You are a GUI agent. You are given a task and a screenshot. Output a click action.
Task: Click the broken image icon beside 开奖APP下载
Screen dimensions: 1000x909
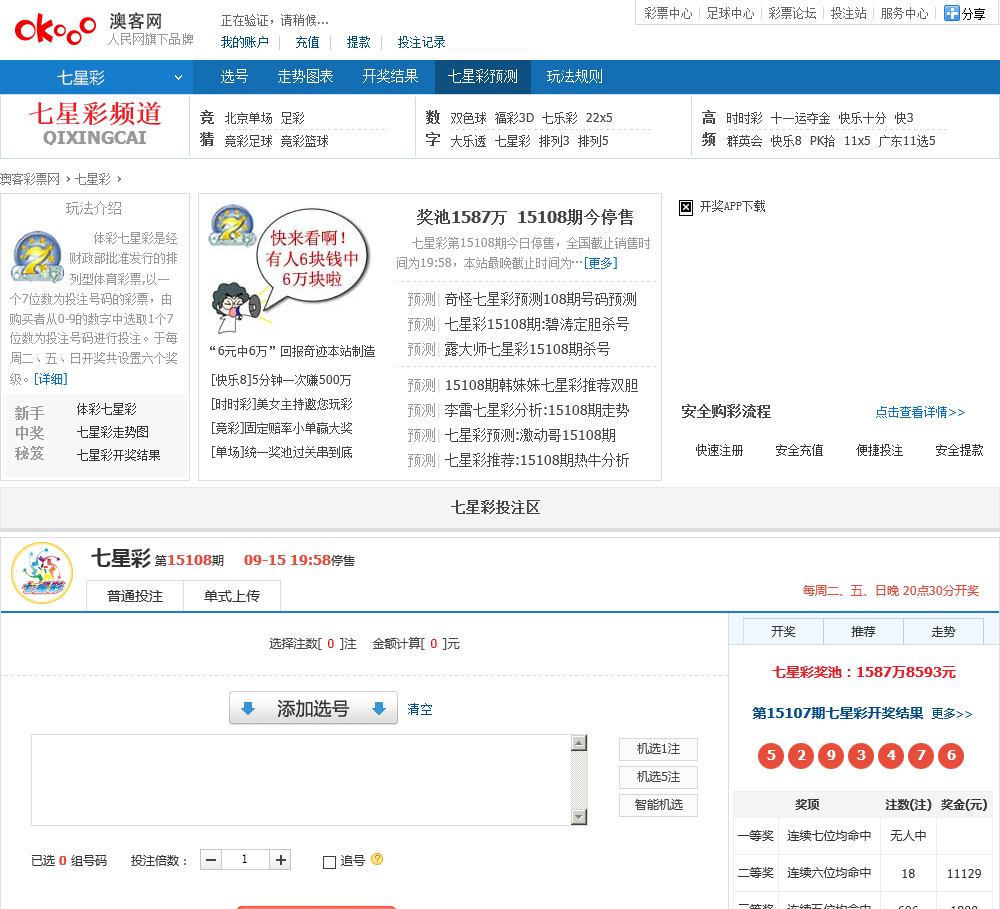pos(686,207)
